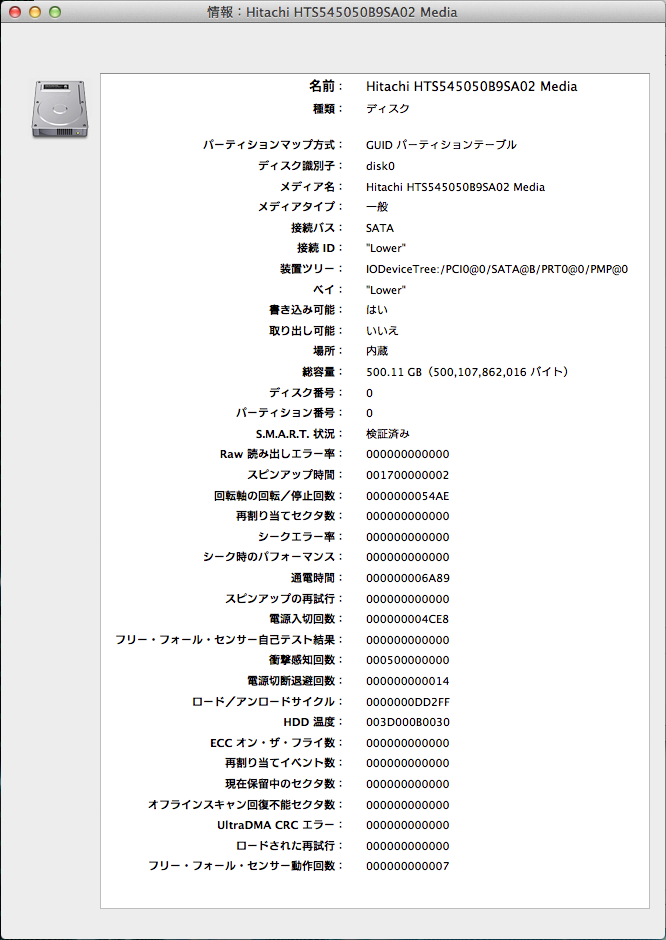Click the 衝撃感知回数 label
Image resolution: width=666 pixels, height=940 pixels.
306,660
